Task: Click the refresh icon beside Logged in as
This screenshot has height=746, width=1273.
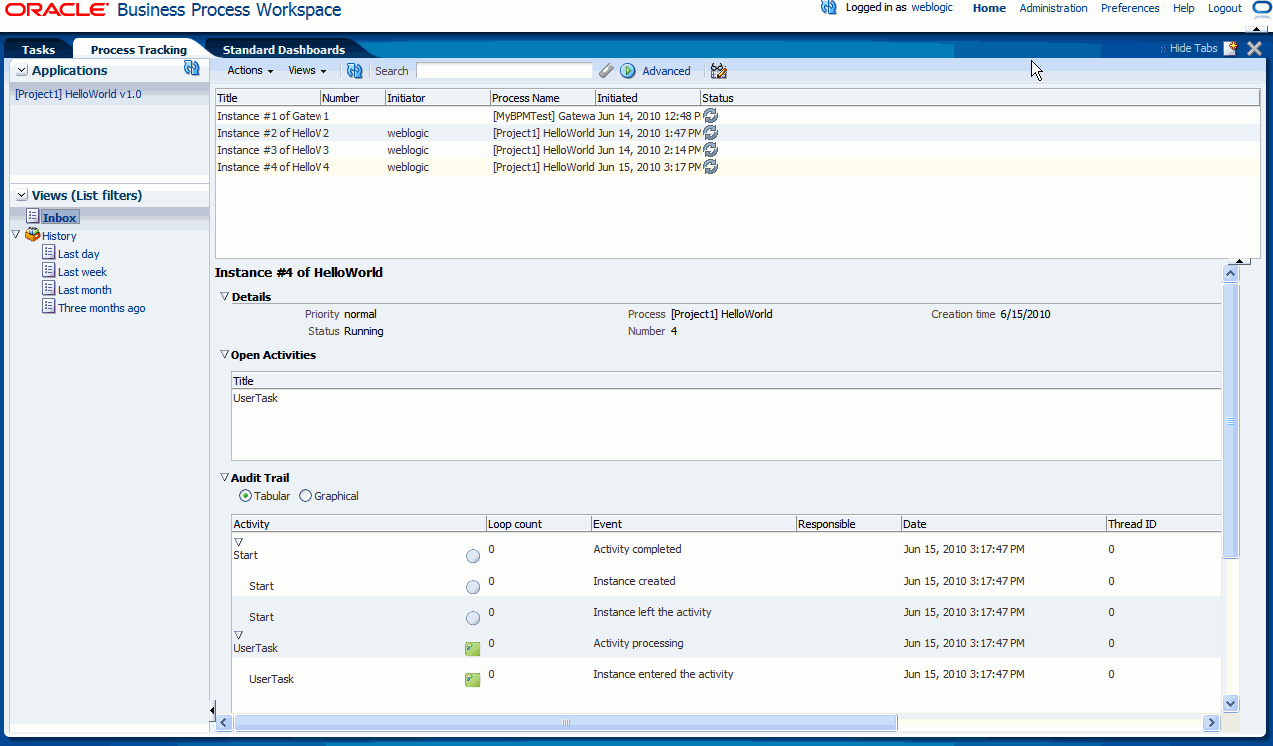Action: point(828,8)
